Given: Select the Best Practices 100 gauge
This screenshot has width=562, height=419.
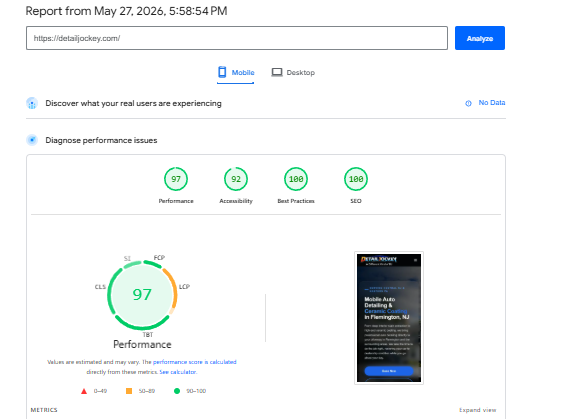Looking at the screenshot, I should pyautogui.click(x=296, y=179).
